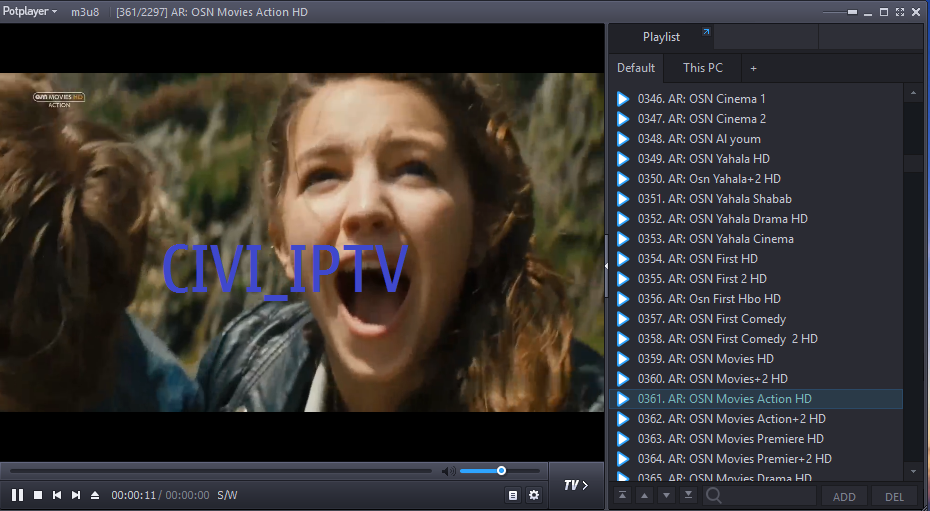Pause playback with the pause button

tap(18, 495)
